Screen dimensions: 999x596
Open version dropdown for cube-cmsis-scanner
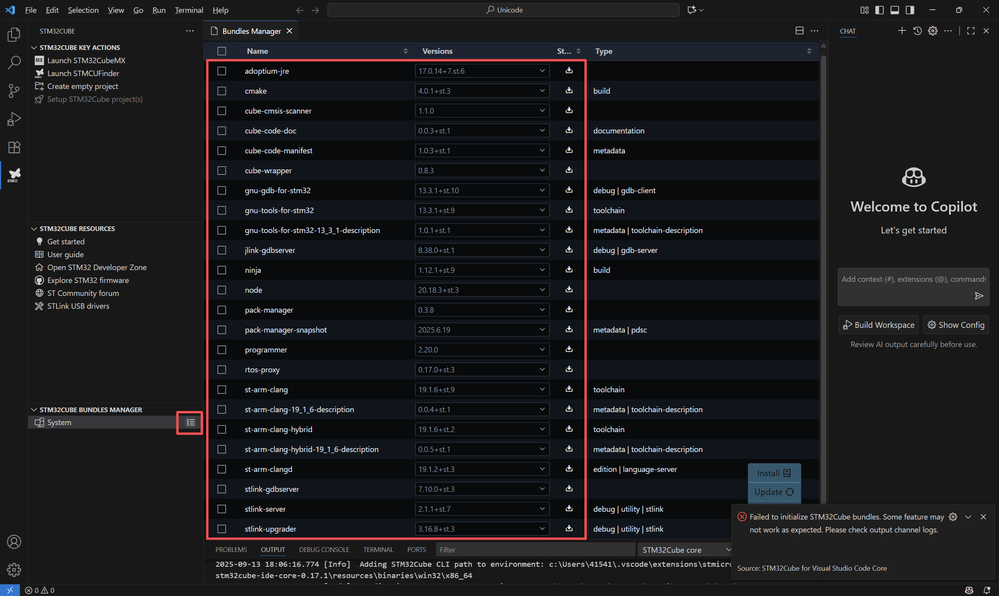pyautogui.click(x=482, y=110)
